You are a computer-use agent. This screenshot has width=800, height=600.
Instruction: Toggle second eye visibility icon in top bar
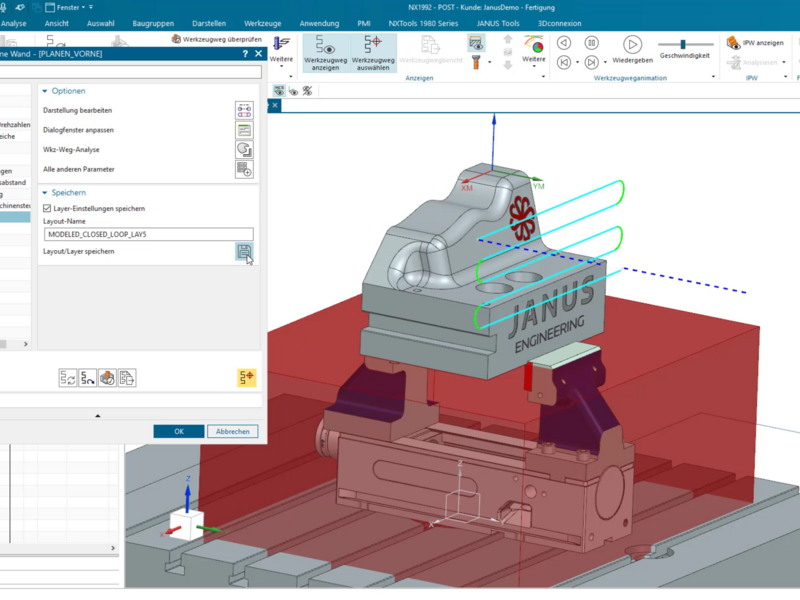(x=293, y=91)
